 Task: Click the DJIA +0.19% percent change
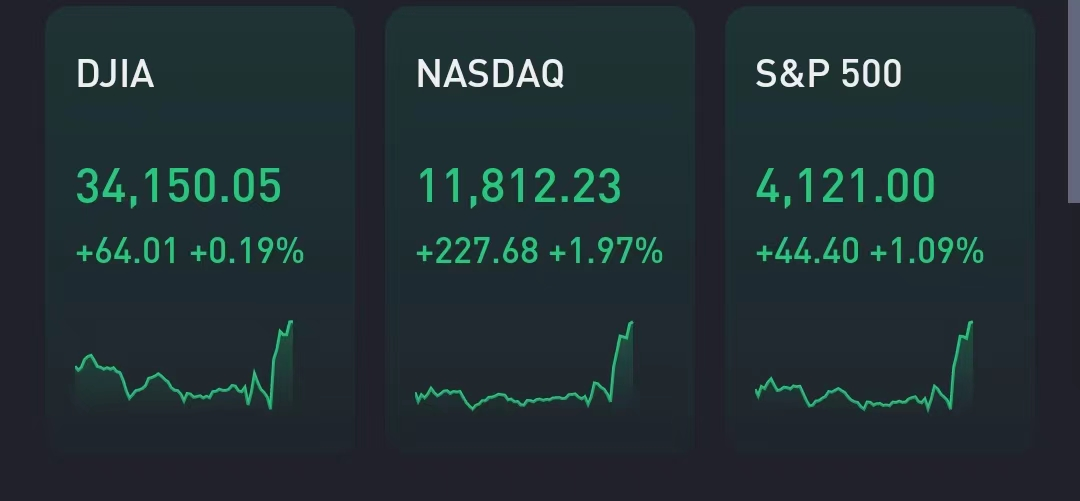[x=246, y=252]
